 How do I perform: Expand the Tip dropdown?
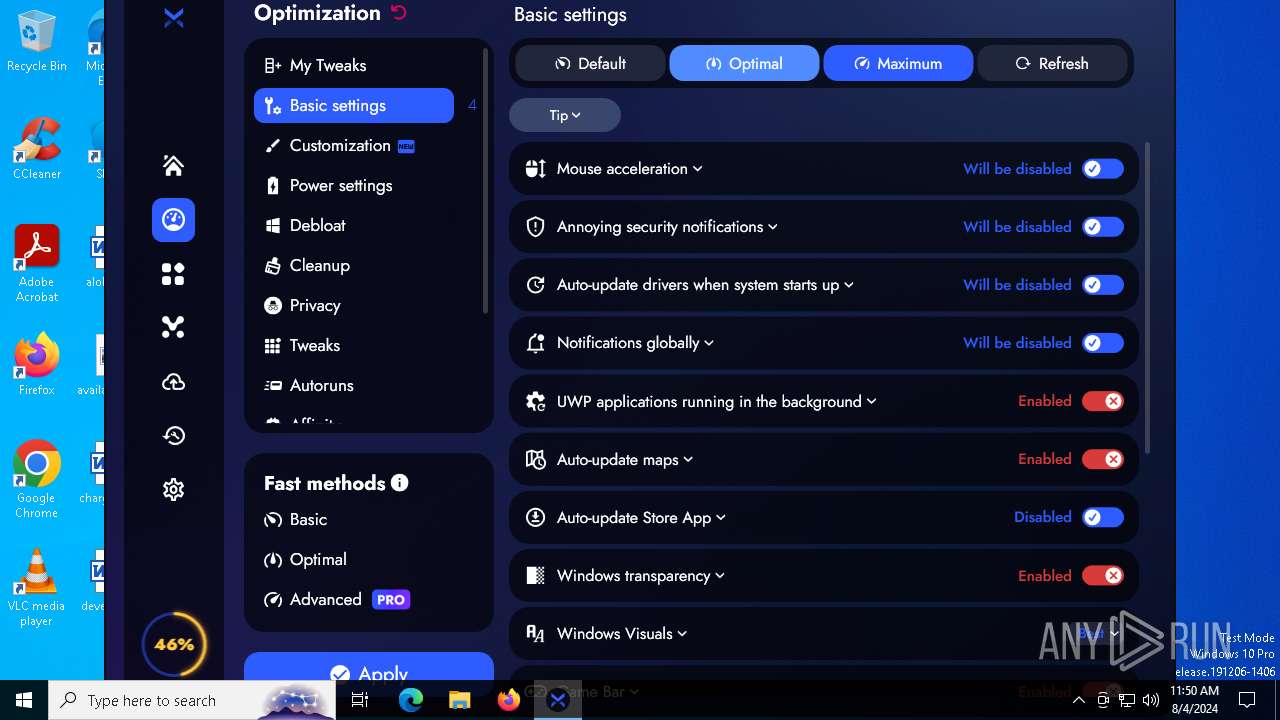click(565, 115)
